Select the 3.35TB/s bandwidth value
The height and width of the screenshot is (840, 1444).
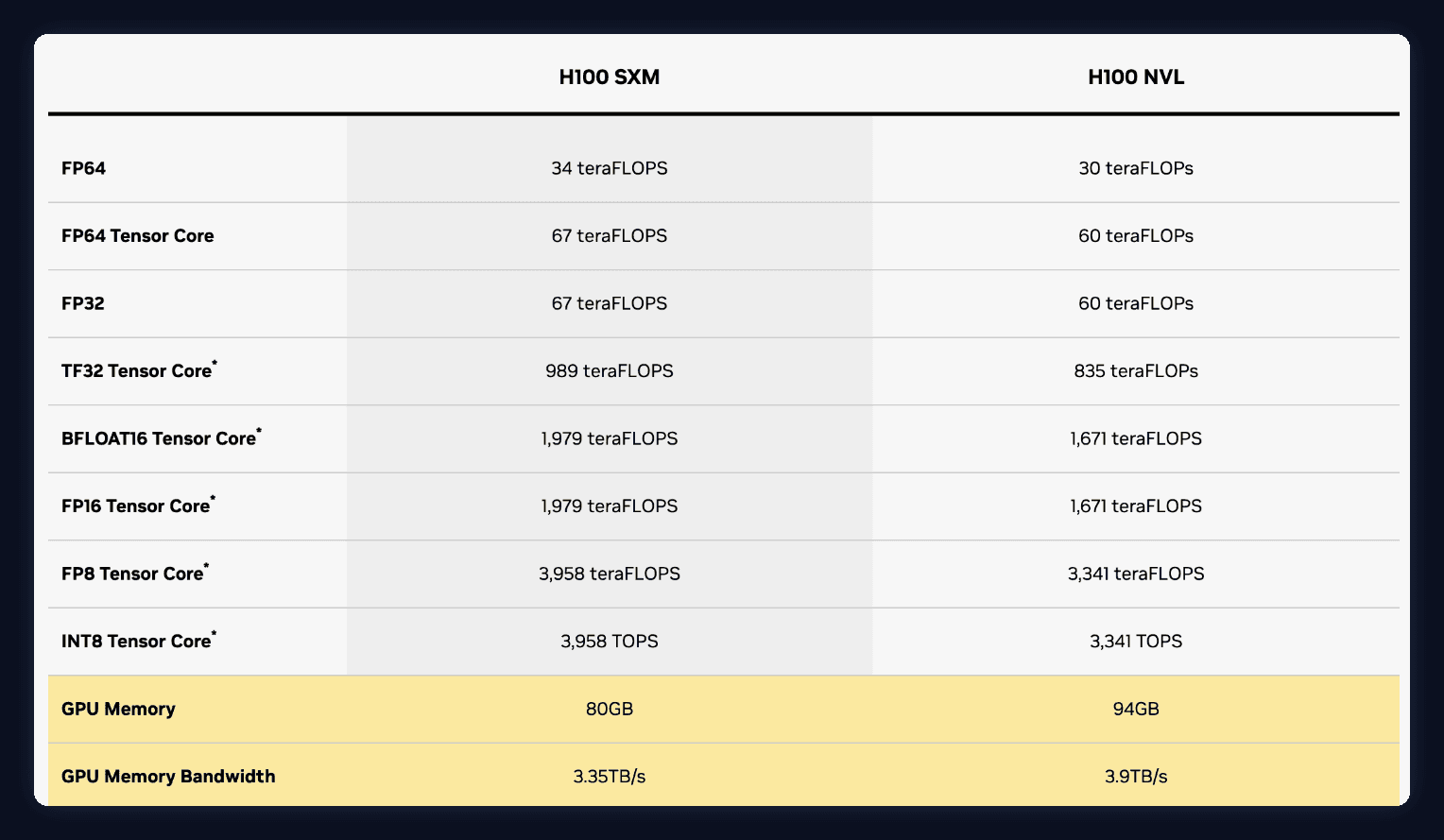[x=610, y=777]
